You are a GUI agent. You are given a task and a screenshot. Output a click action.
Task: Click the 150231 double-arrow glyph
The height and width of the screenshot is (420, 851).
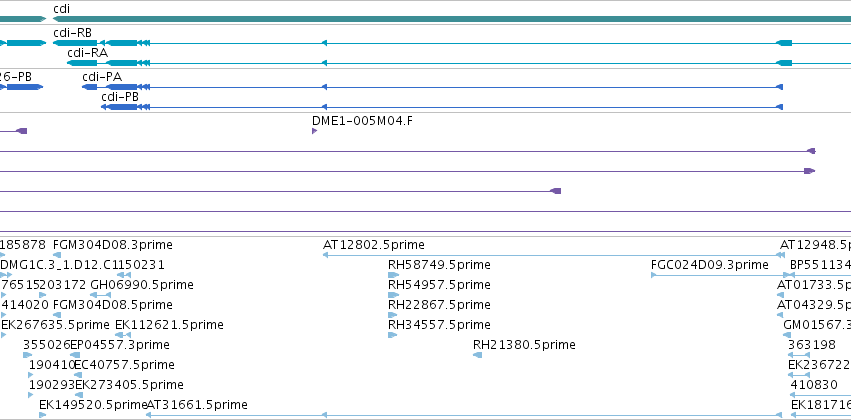[x=124, y=275]
